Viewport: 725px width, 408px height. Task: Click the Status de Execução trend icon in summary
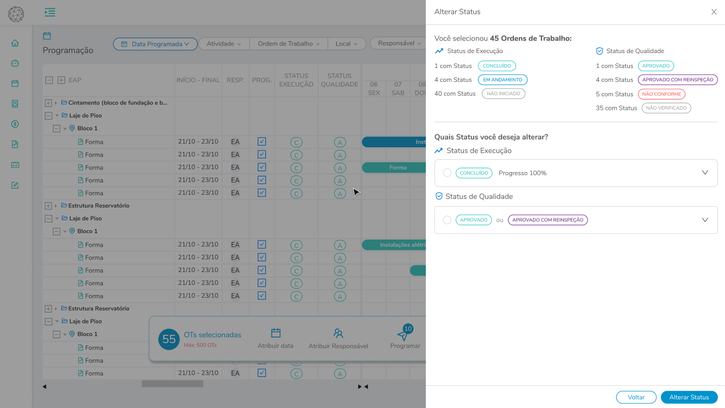[439, 51]
